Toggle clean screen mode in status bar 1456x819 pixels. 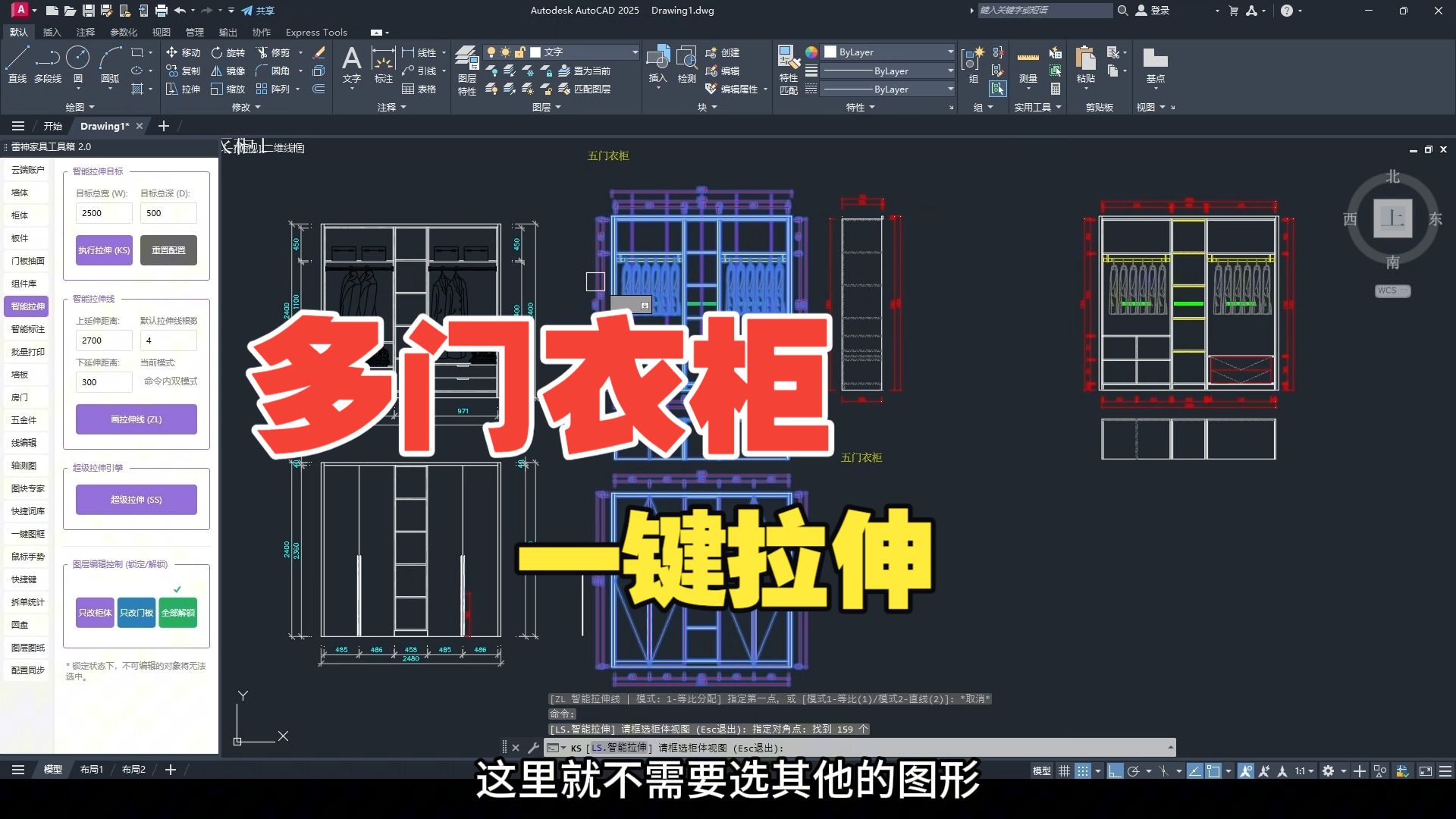coord(1426,770)
